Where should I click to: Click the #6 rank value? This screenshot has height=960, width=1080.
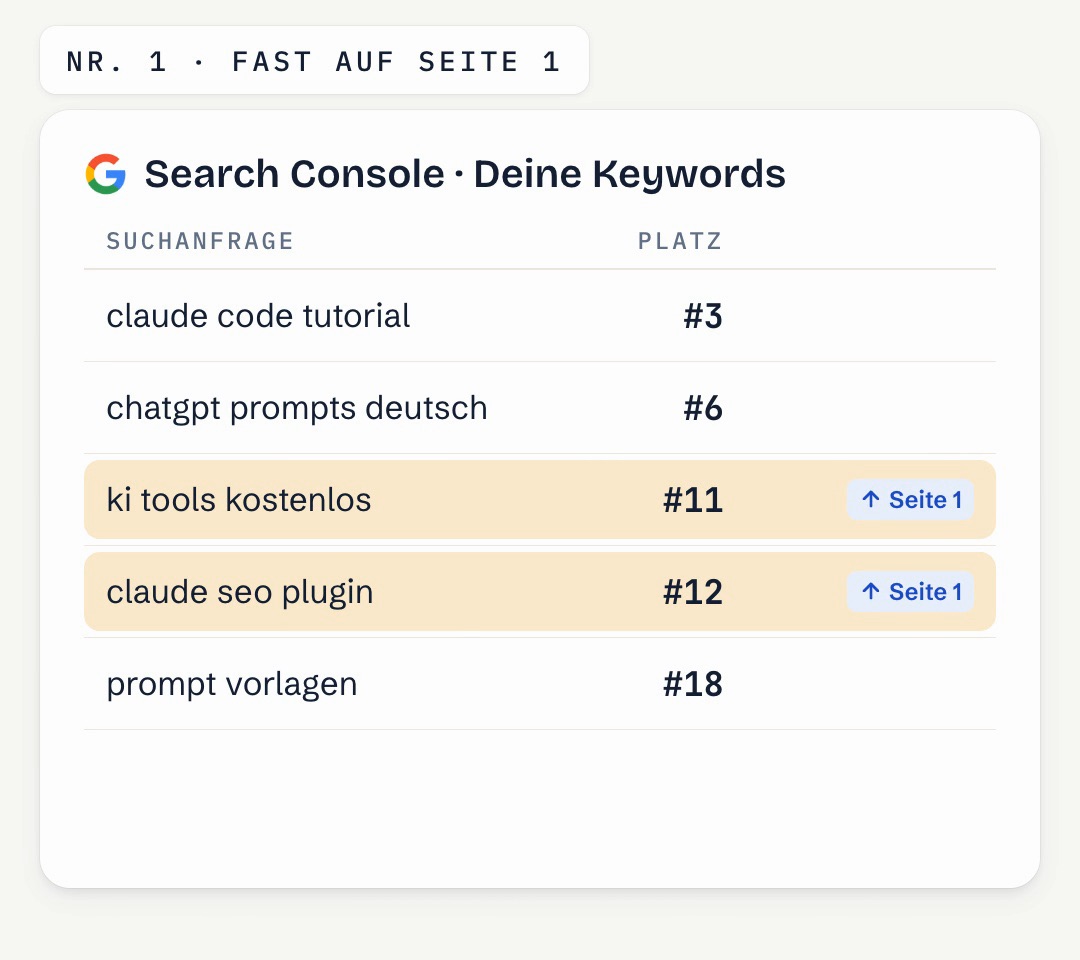(x=703, y=408)
